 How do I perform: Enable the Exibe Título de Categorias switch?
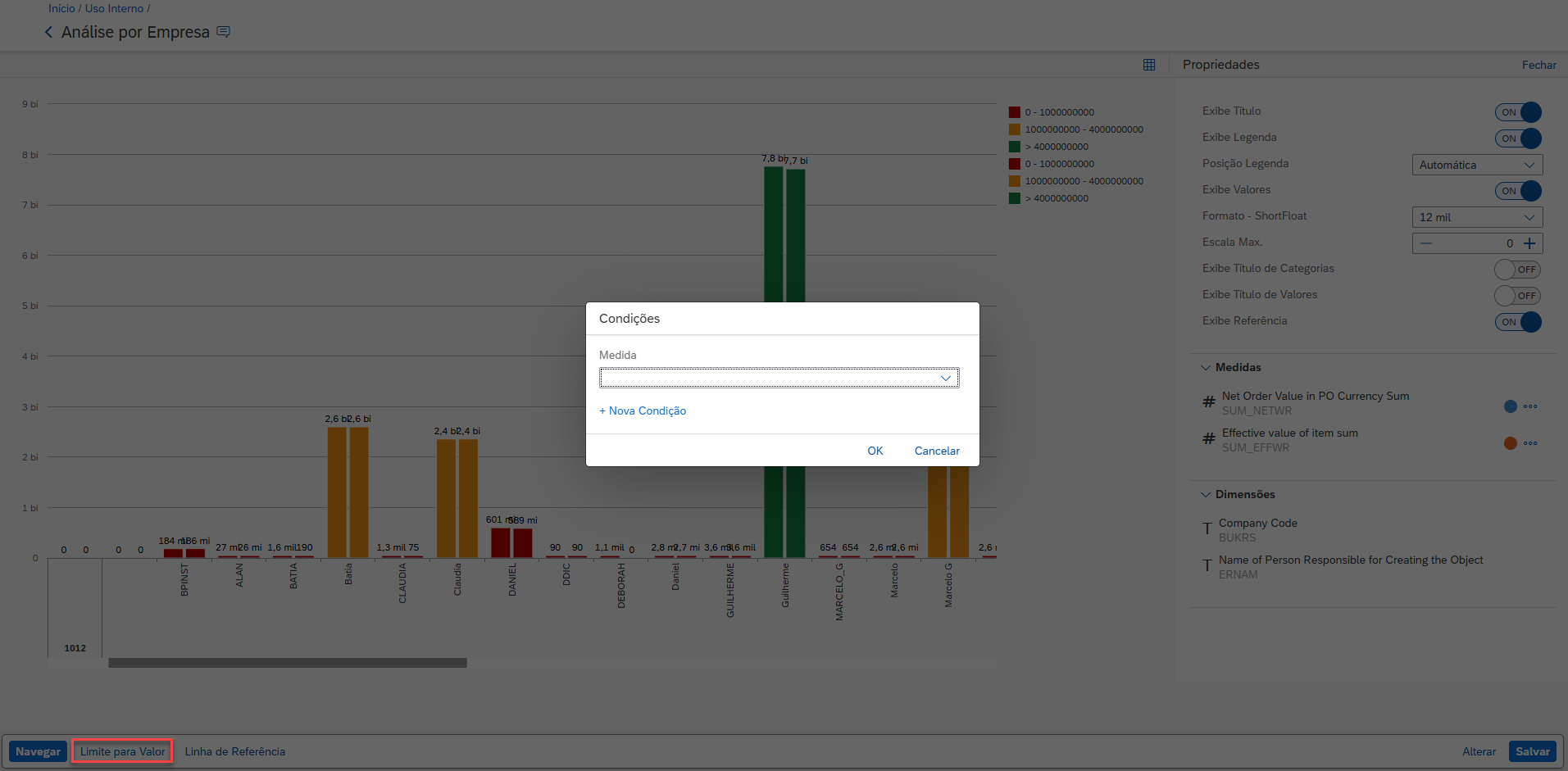(x=1517, y=270)
